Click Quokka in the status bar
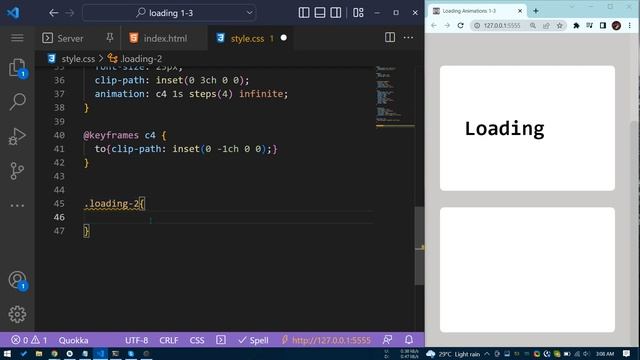The height and width of the screenshot is (360, 640). coord(73,340)
